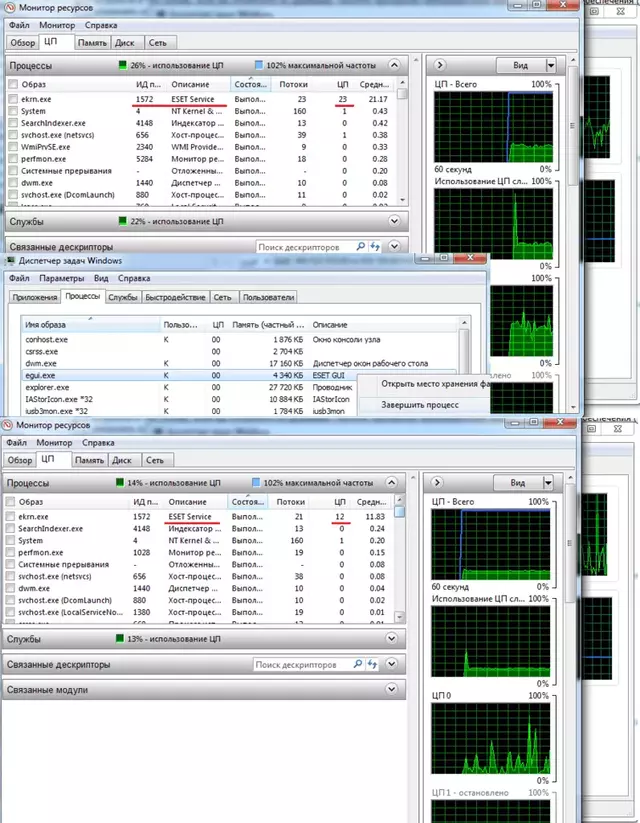Click refresh arrows icon in 14% CPU monitor descriptors bar

pos(372,664)
